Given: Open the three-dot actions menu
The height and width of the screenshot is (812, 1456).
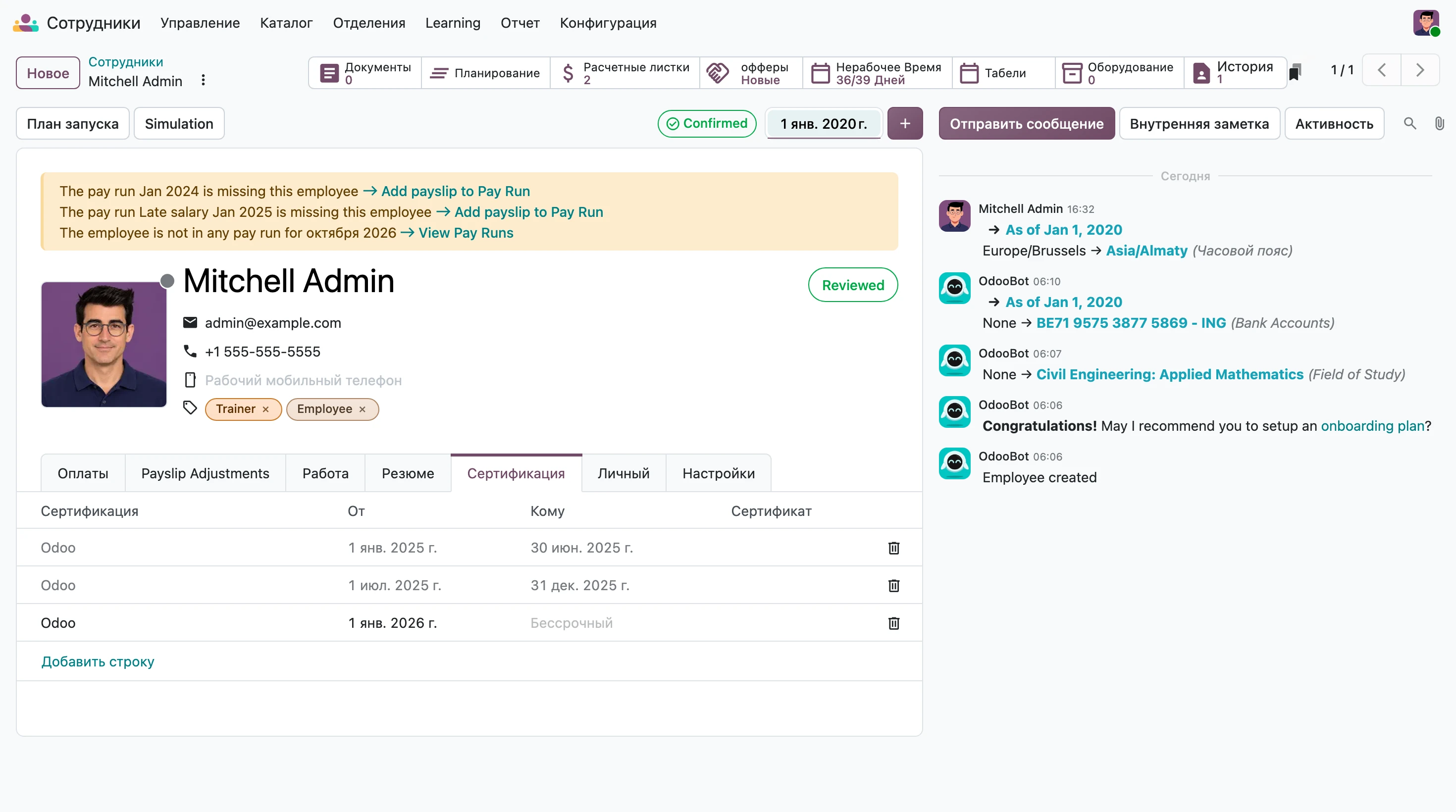Looking at the screenshot, I should click(203, 80).
